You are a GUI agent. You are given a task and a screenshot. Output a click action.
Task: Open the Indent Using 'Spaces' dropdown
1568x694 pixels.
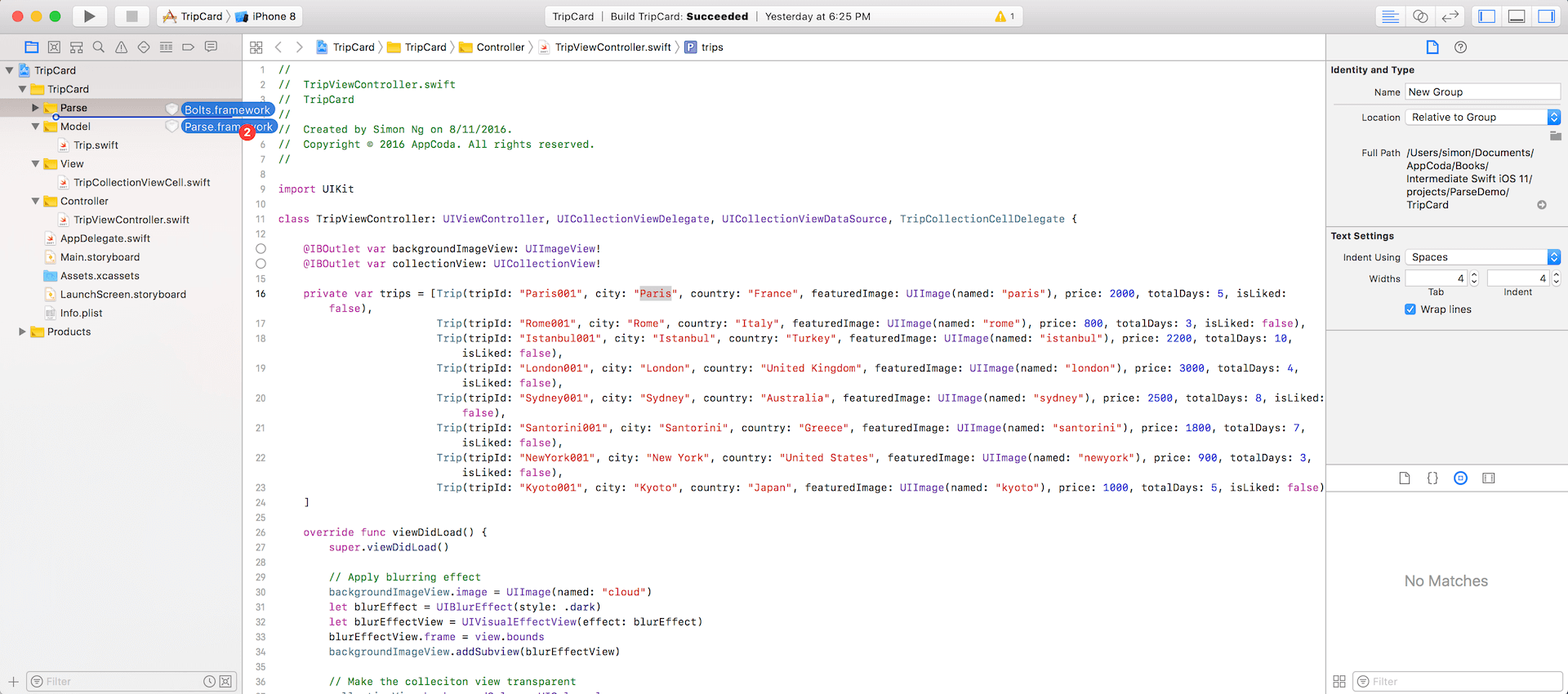[1482, 257]
